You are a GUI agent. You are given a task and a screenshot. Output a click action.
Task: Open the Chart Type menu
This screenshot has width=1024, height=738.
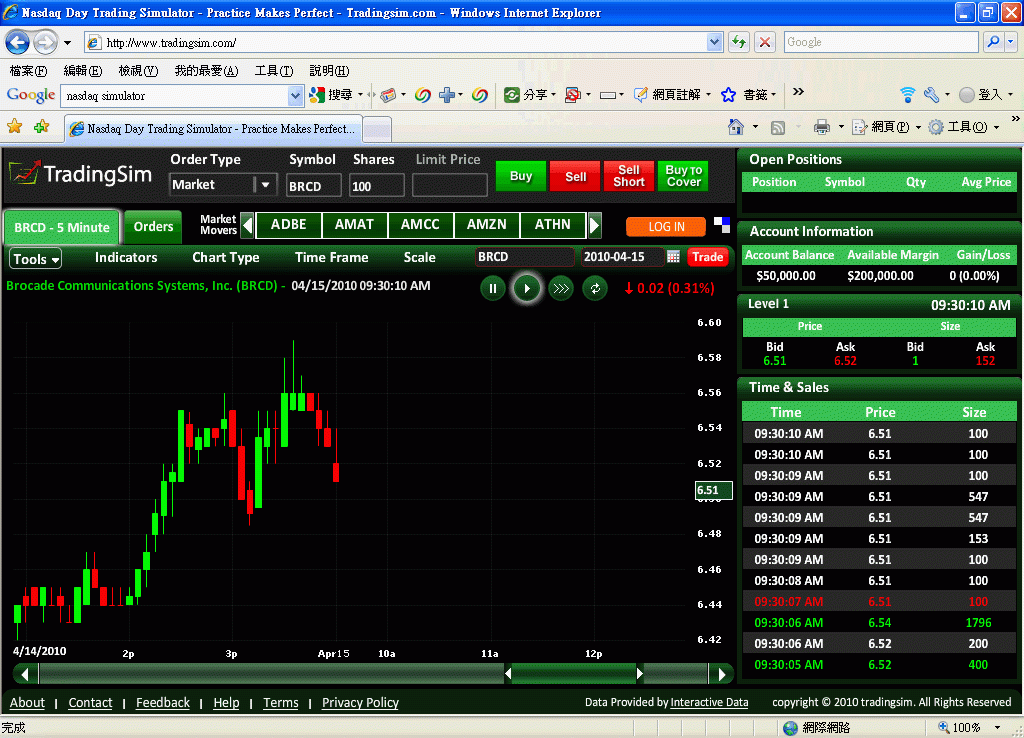point(226,257)
